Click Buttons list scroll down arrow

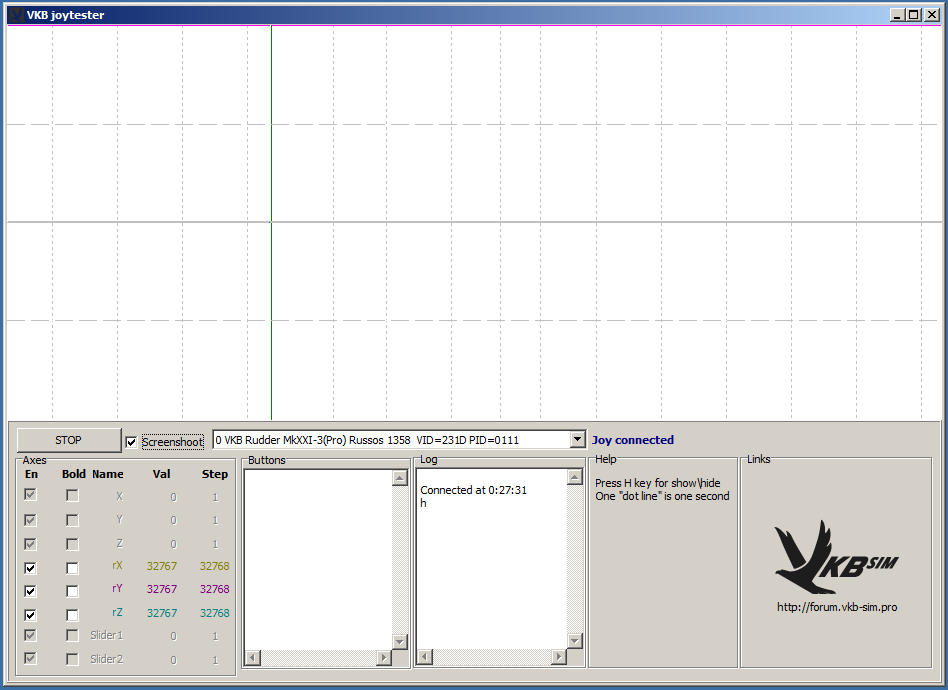coord(400,641)
